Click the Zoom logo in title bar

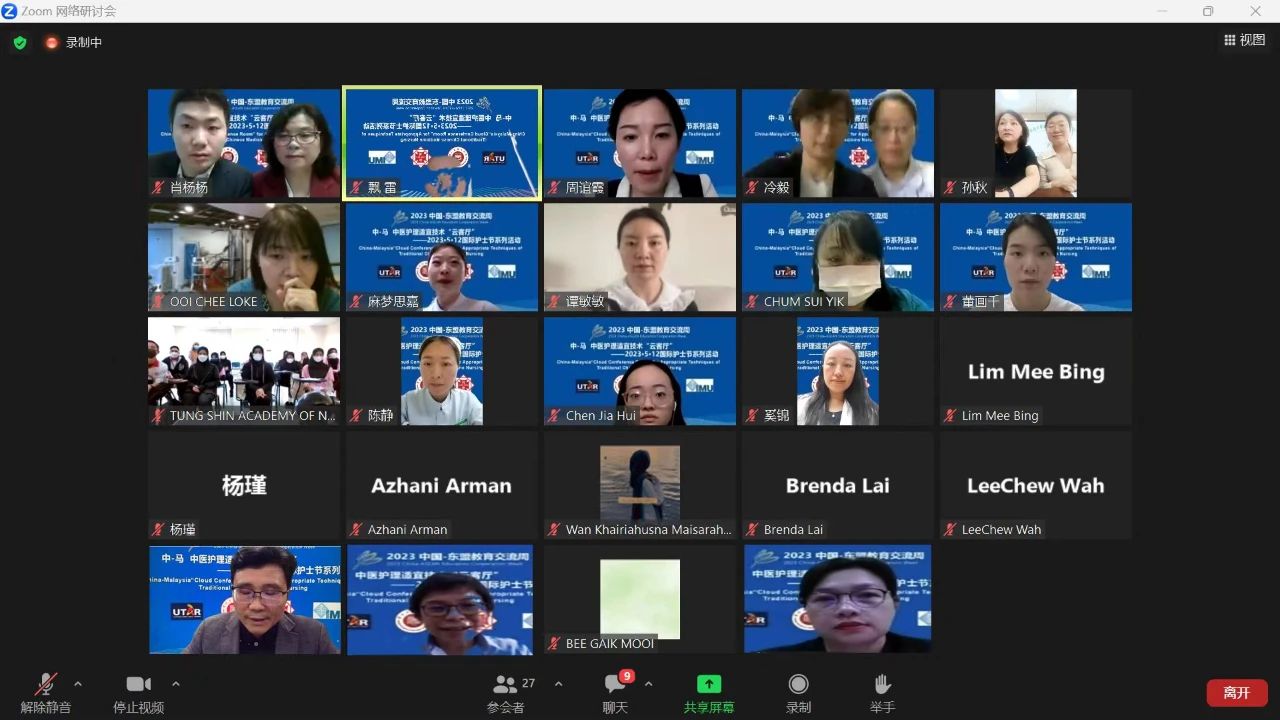10,11
